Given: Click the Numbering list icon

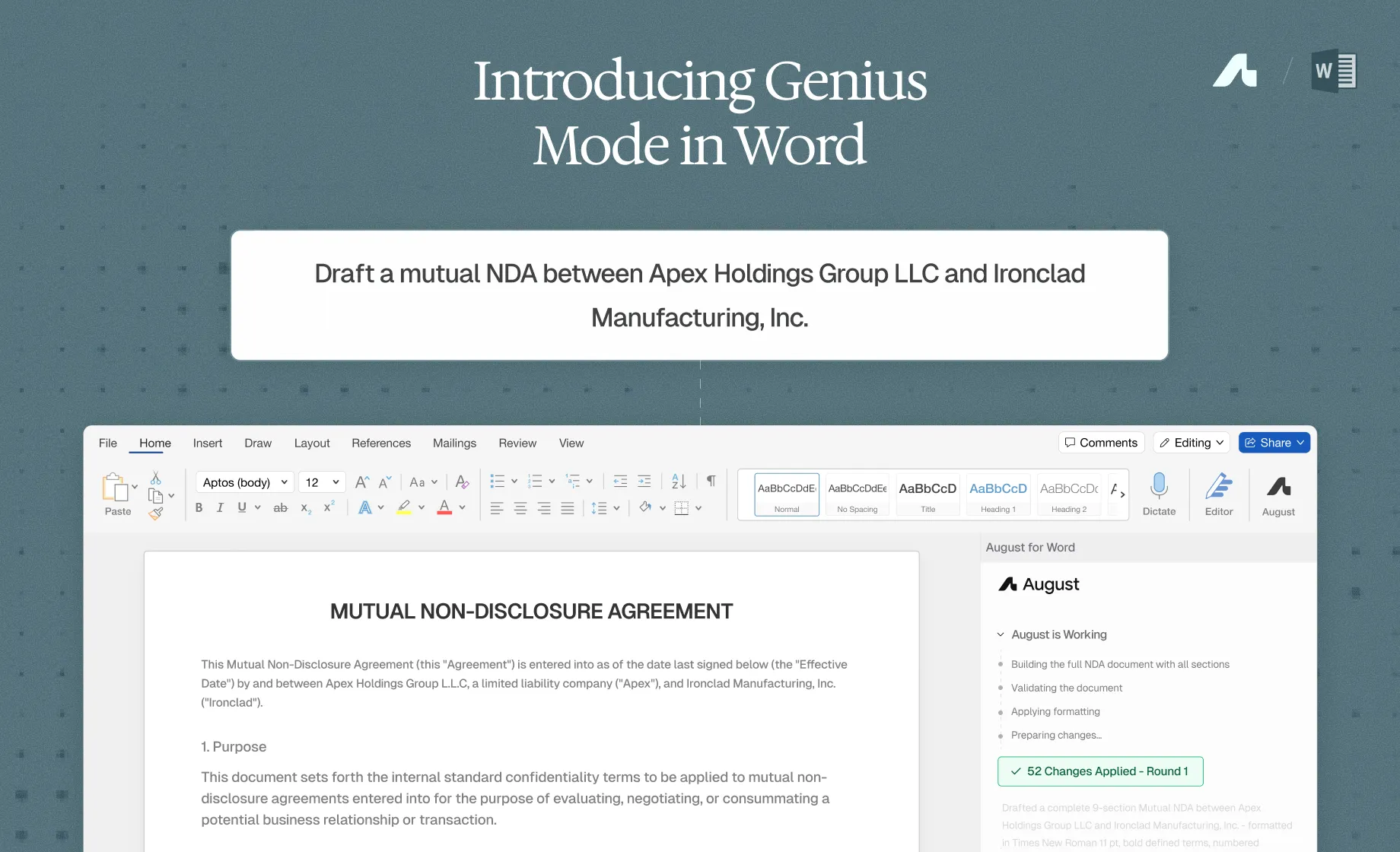Looking at the screenshot, I should click(535, 482).
